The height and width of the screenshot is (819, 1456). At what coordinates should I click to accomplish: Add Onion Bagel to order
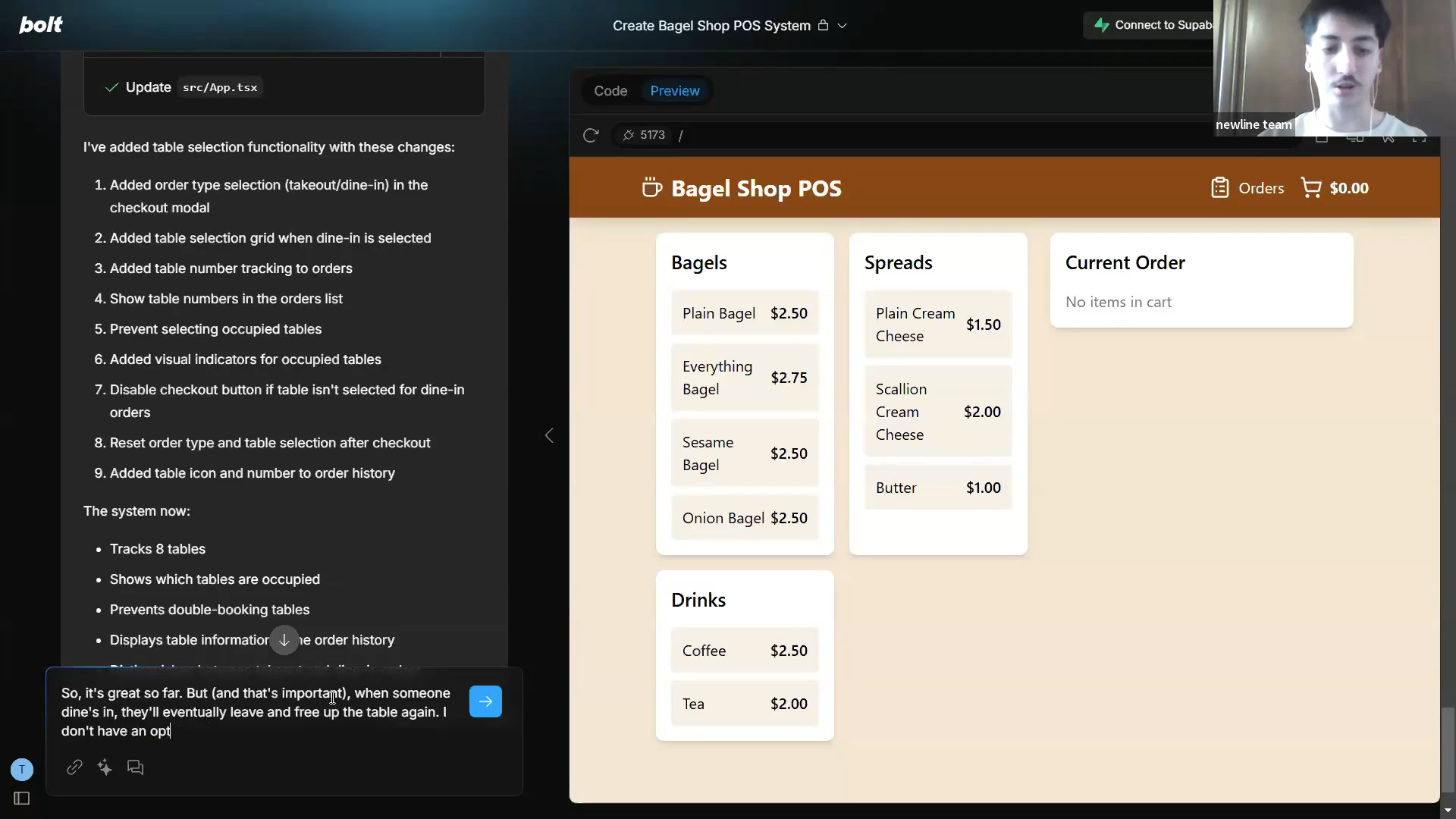coord(745,518)
